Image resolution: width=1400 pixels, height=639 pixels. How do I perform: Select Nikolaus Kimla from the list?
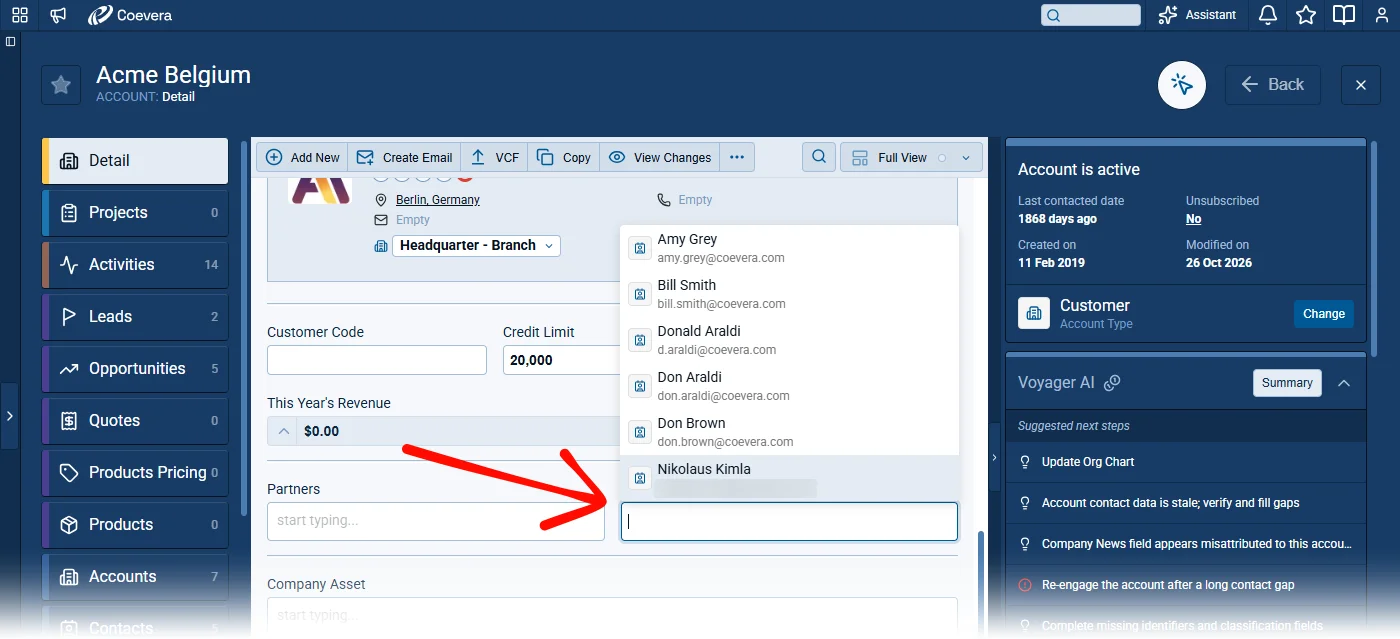point(789,478)
